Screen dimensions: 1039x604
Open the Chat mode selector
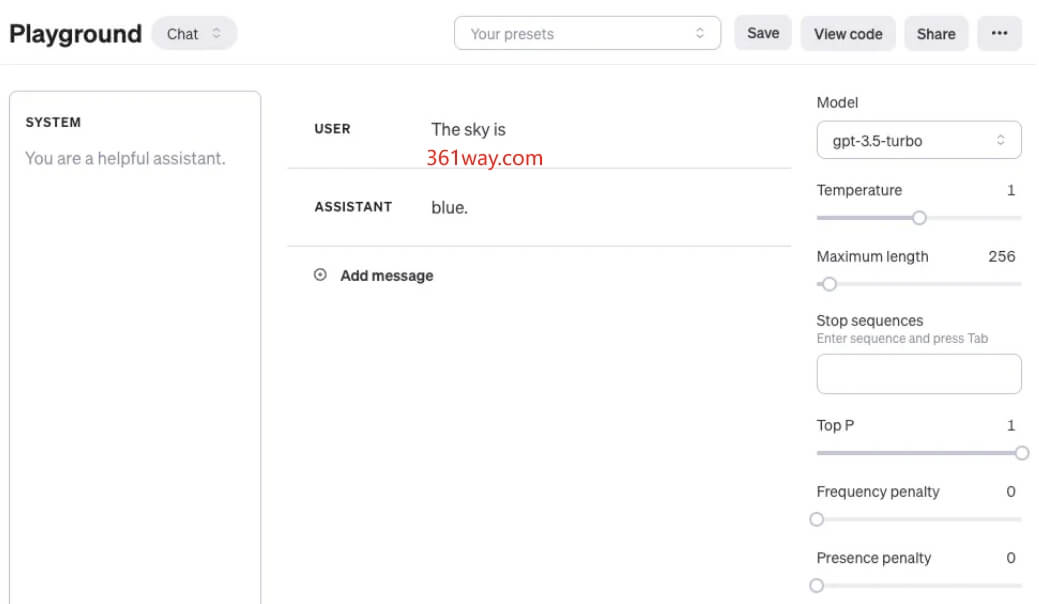[194, 34]
